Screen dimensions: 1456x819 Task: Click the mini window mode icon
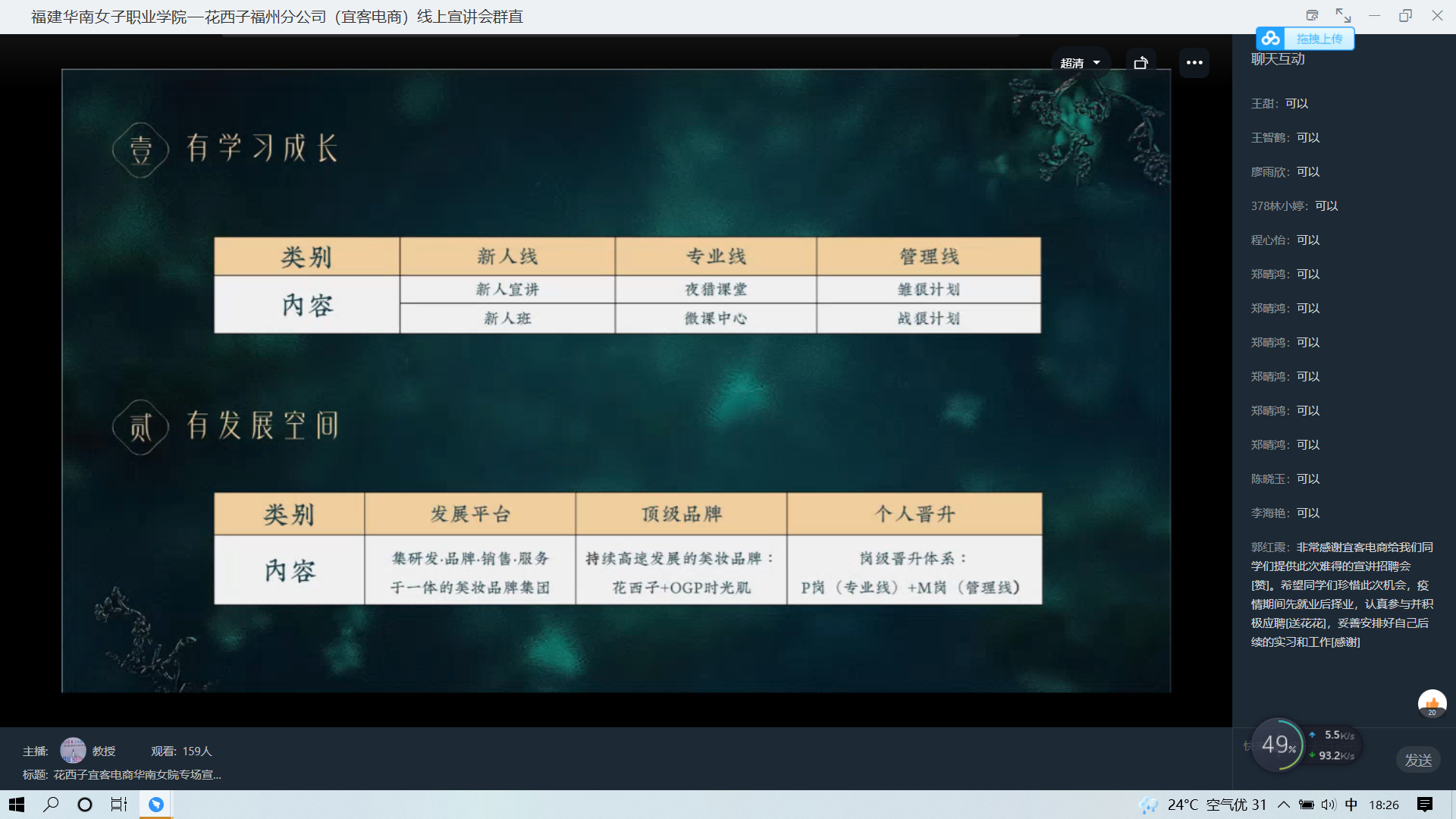tap(1312, 16)
